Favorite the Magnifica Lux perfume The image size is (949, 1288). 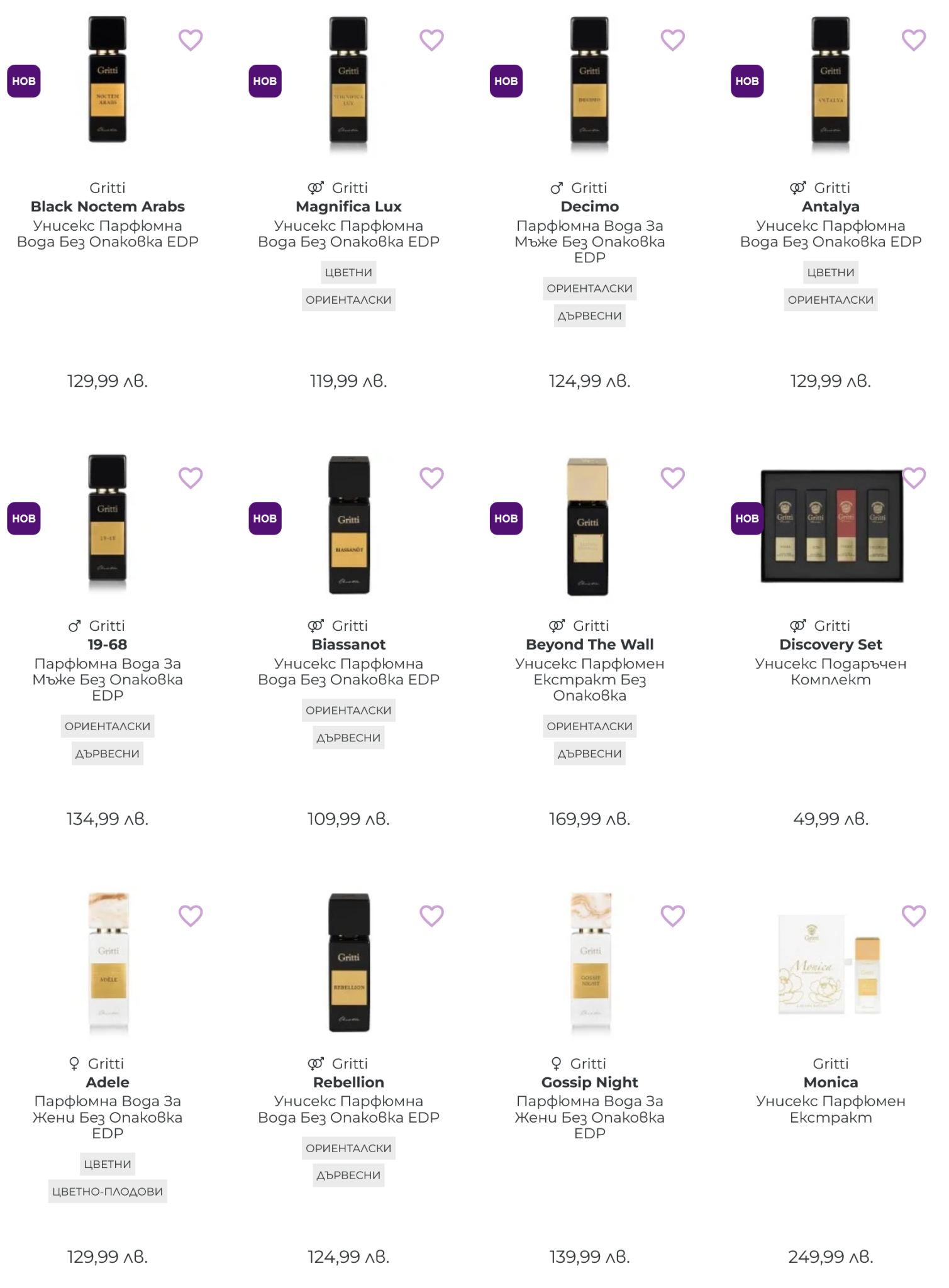click(431, 40)
